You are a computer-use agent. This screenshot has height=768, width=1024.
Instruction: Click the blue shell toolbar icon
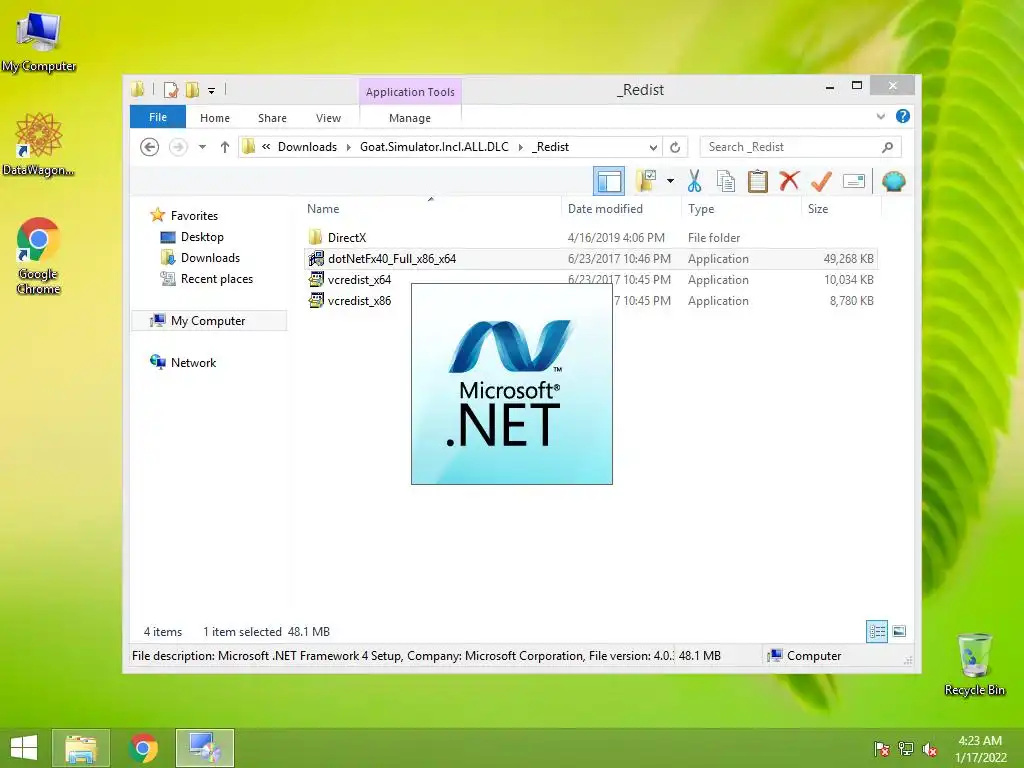[893, 181]
